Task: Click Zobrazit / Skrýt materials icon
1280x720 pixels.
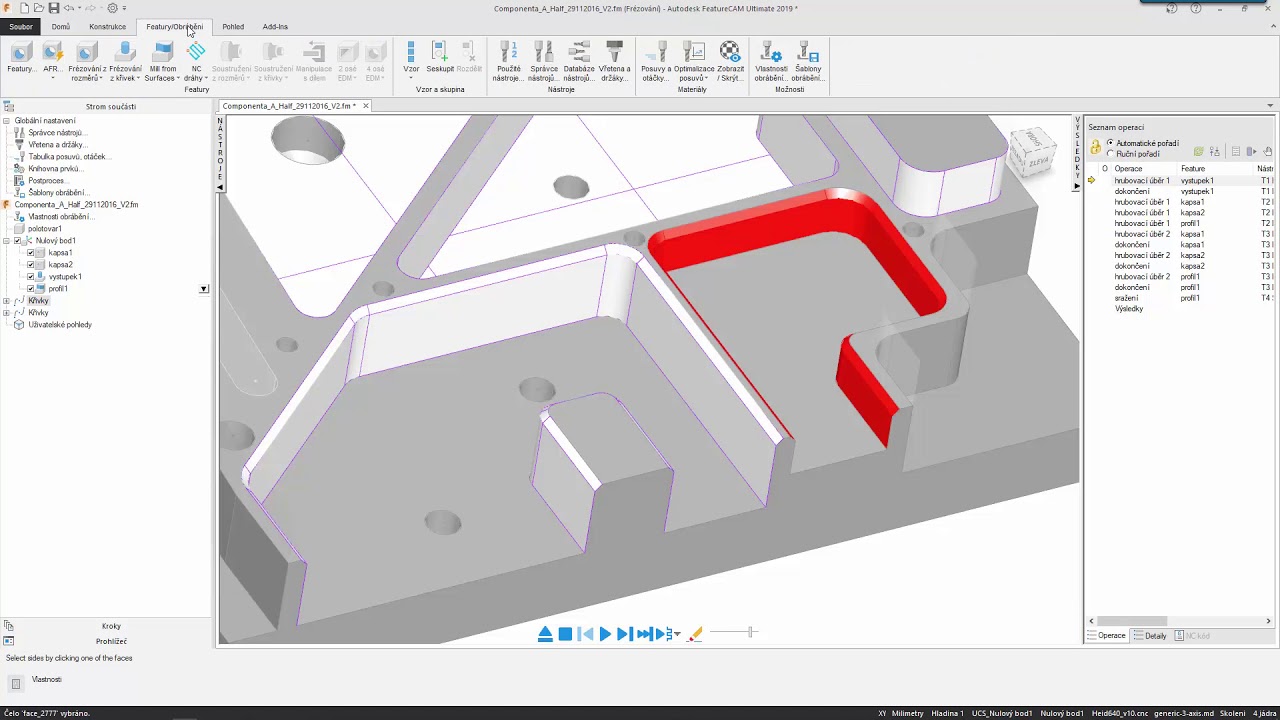Action: click(x=730, y=60)
